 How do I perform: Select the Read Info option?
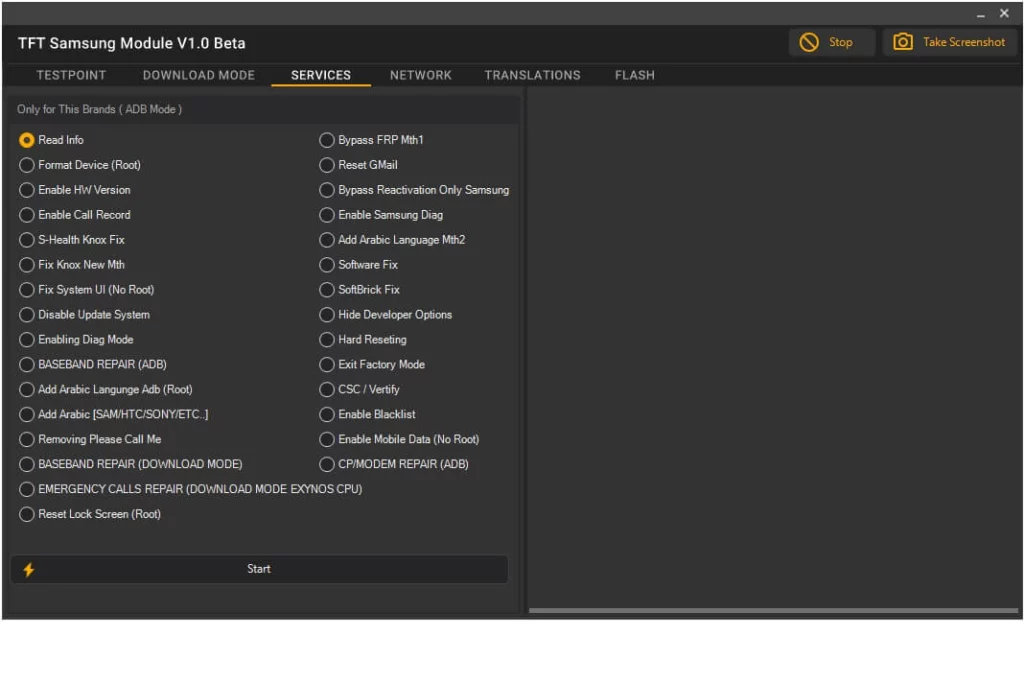(x=52, y=140)
